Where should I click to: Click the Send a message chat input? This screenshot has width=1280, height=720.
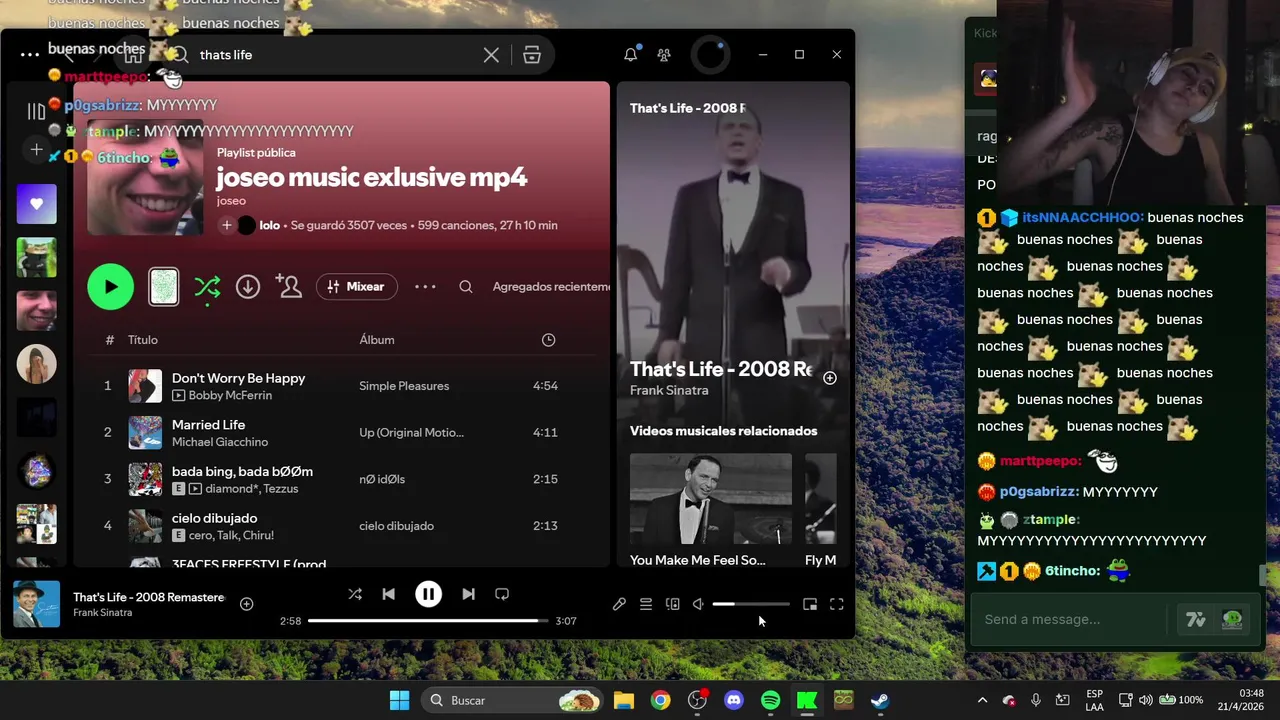(x=1070, y=619)
